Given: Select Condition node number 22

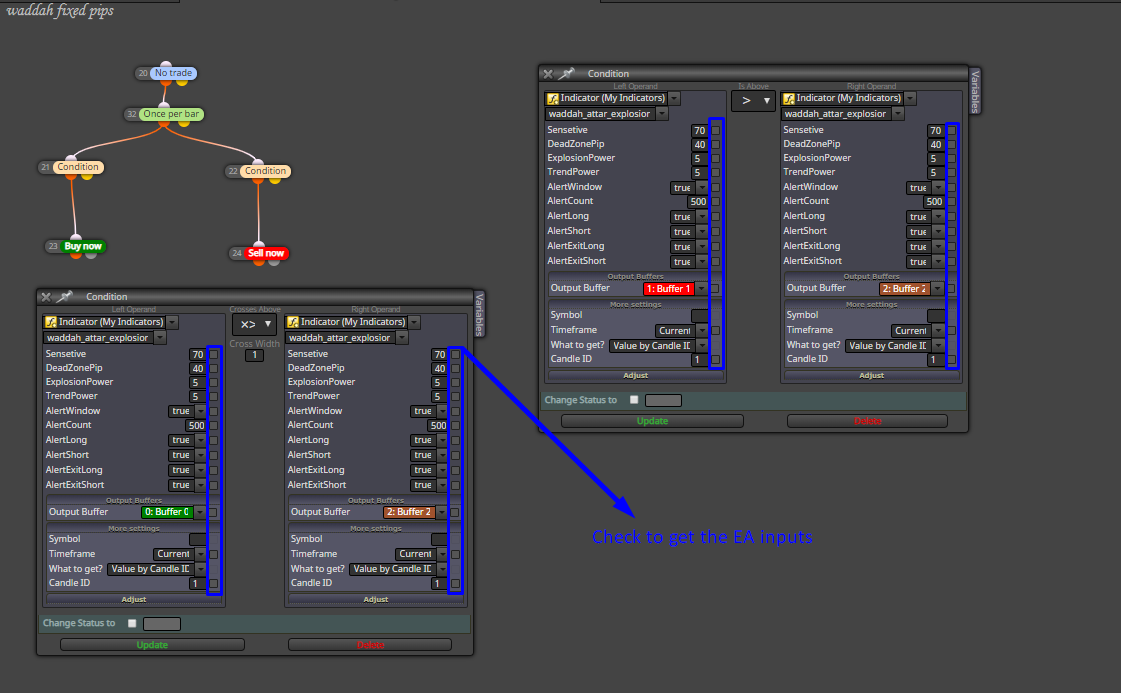Looking at the screenshot, I should coord(265,171).
